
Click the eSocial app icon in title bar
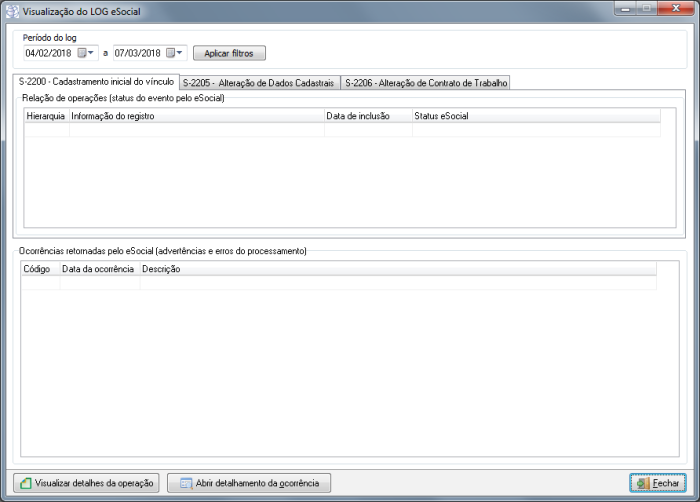(12, 9)
